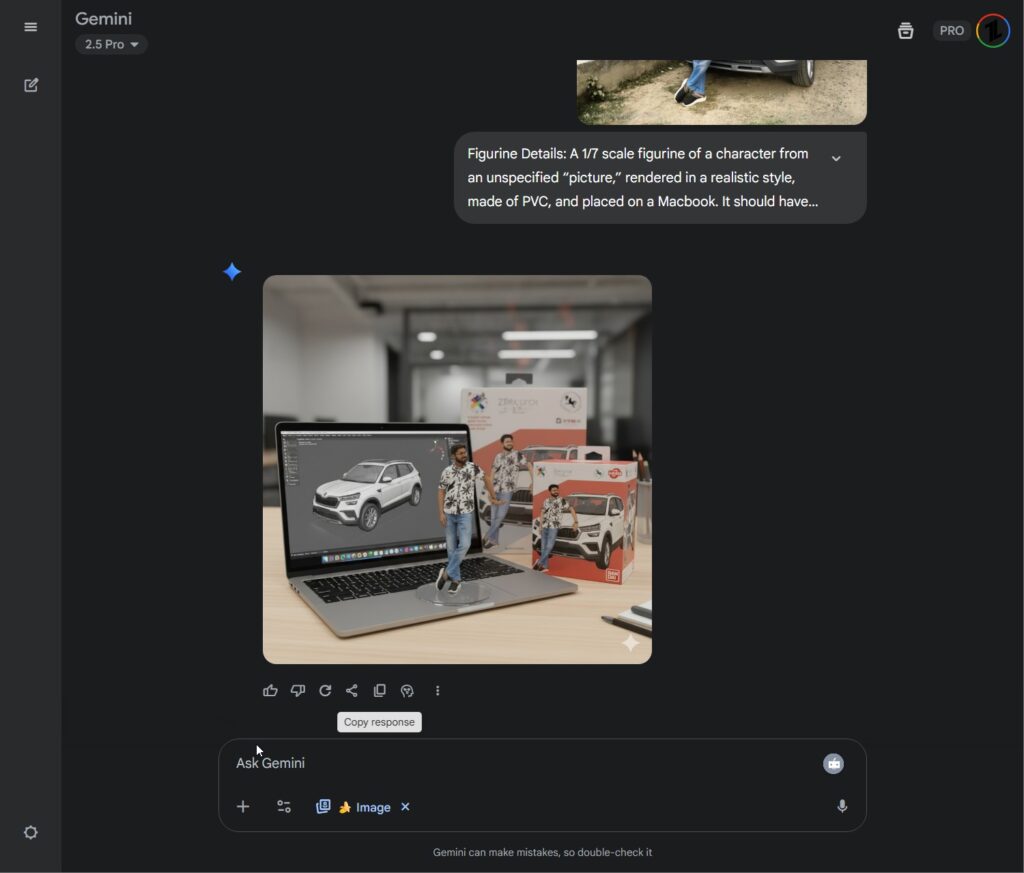This screenshot has width=1024, height=873.
Task: Open the more options three-dot menu
Action: (x=437, y=690)
